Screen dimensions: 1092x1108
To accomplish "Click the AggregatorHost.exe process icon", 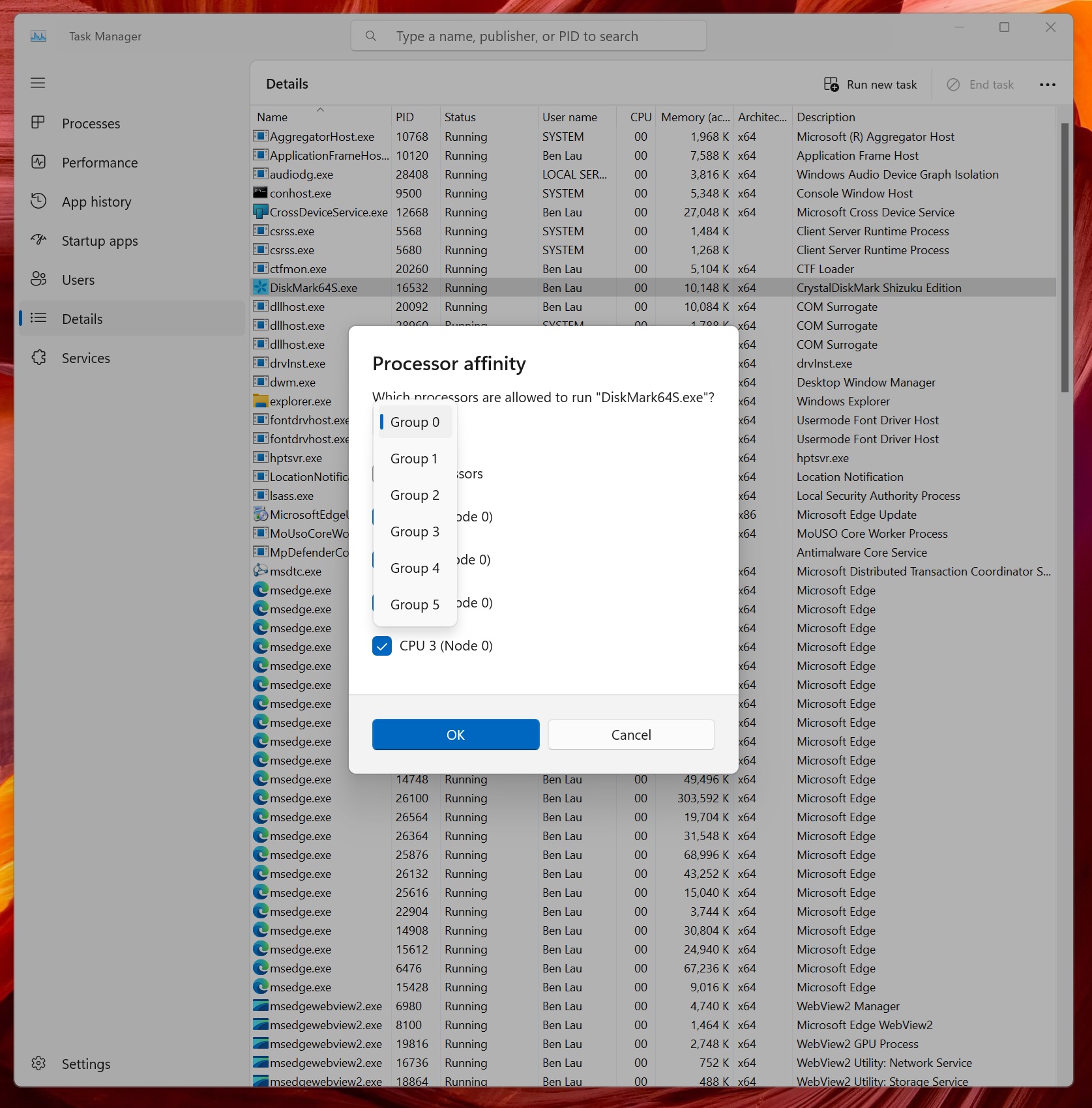I will tap(261, 136).
